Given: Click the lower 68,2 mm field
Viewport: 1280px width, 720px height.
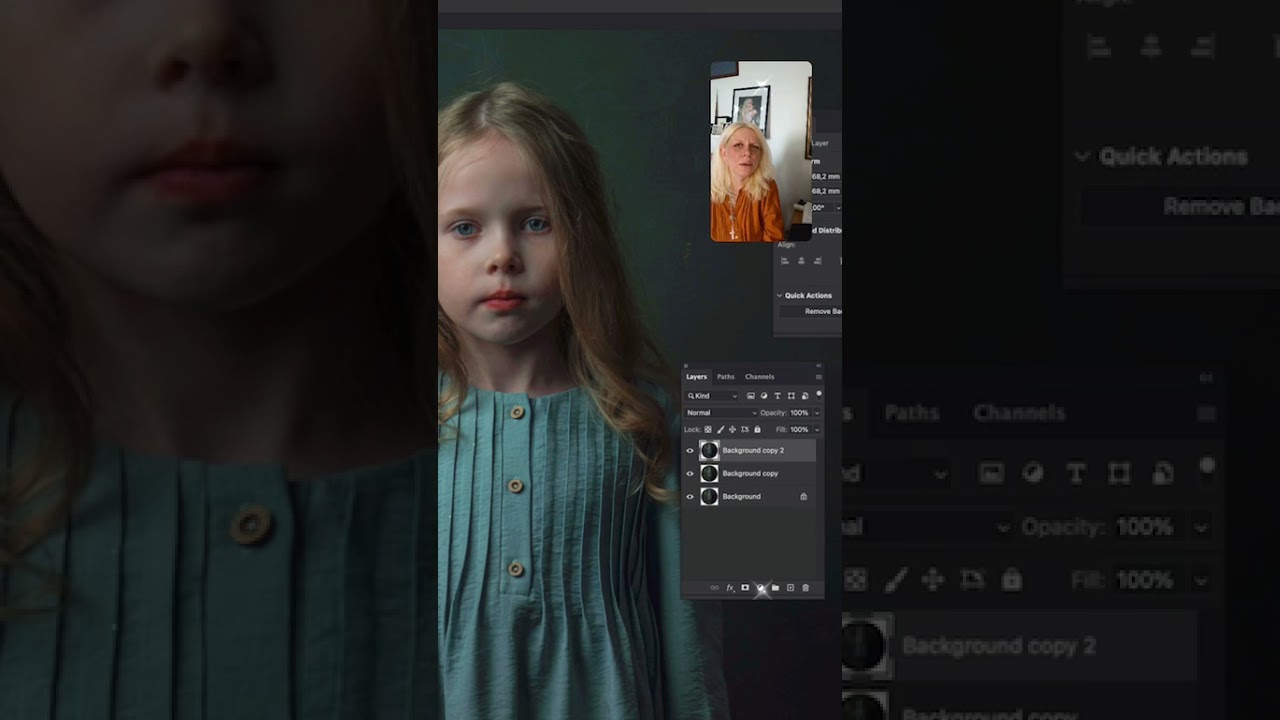Looking at the screenshot, I should coord(826,191).
